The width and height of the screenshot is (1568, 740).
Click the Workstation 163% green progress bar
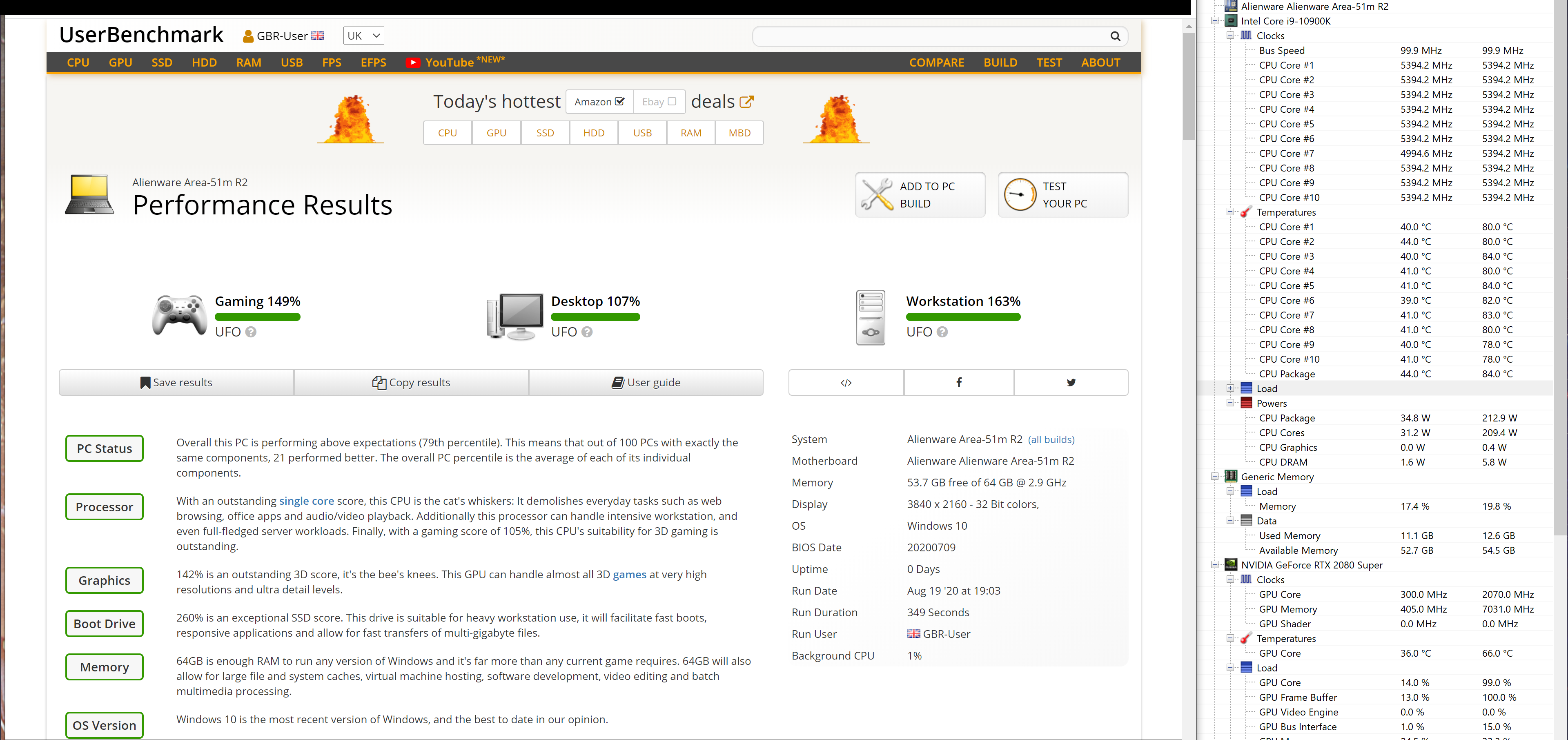(x=963, y=317)
